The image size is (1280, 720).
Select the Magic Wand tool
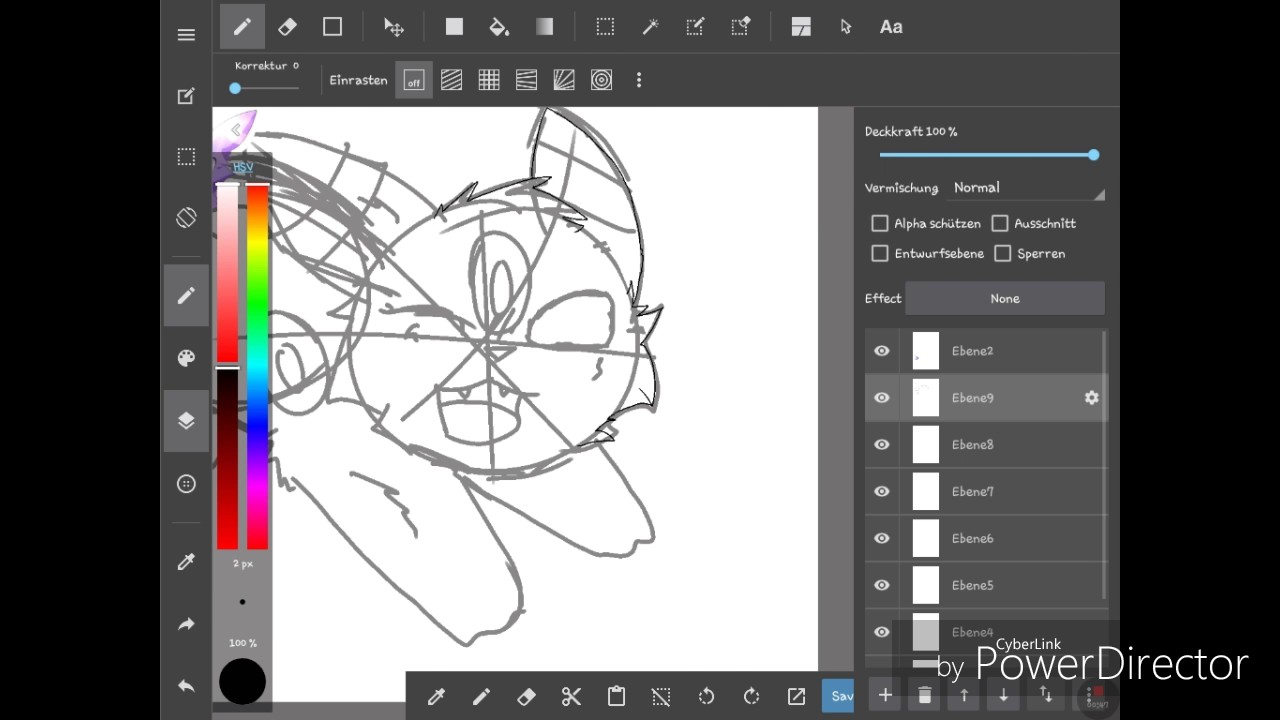[x=650, y=27]
